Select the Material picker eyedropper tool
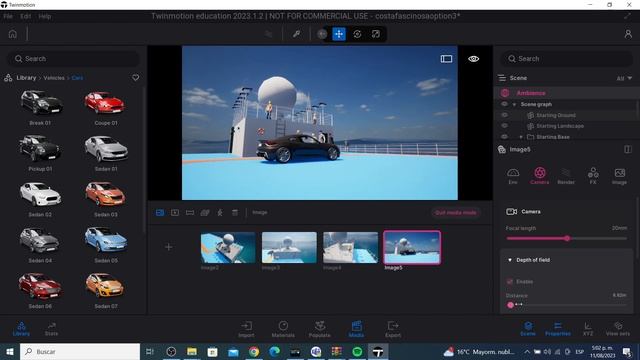 pos(297,34)
